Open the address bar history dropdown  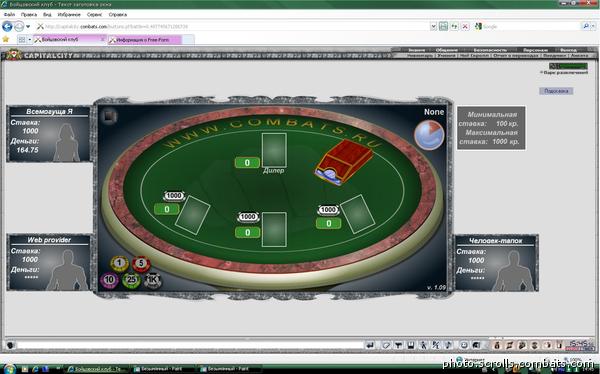click(433, 26)
